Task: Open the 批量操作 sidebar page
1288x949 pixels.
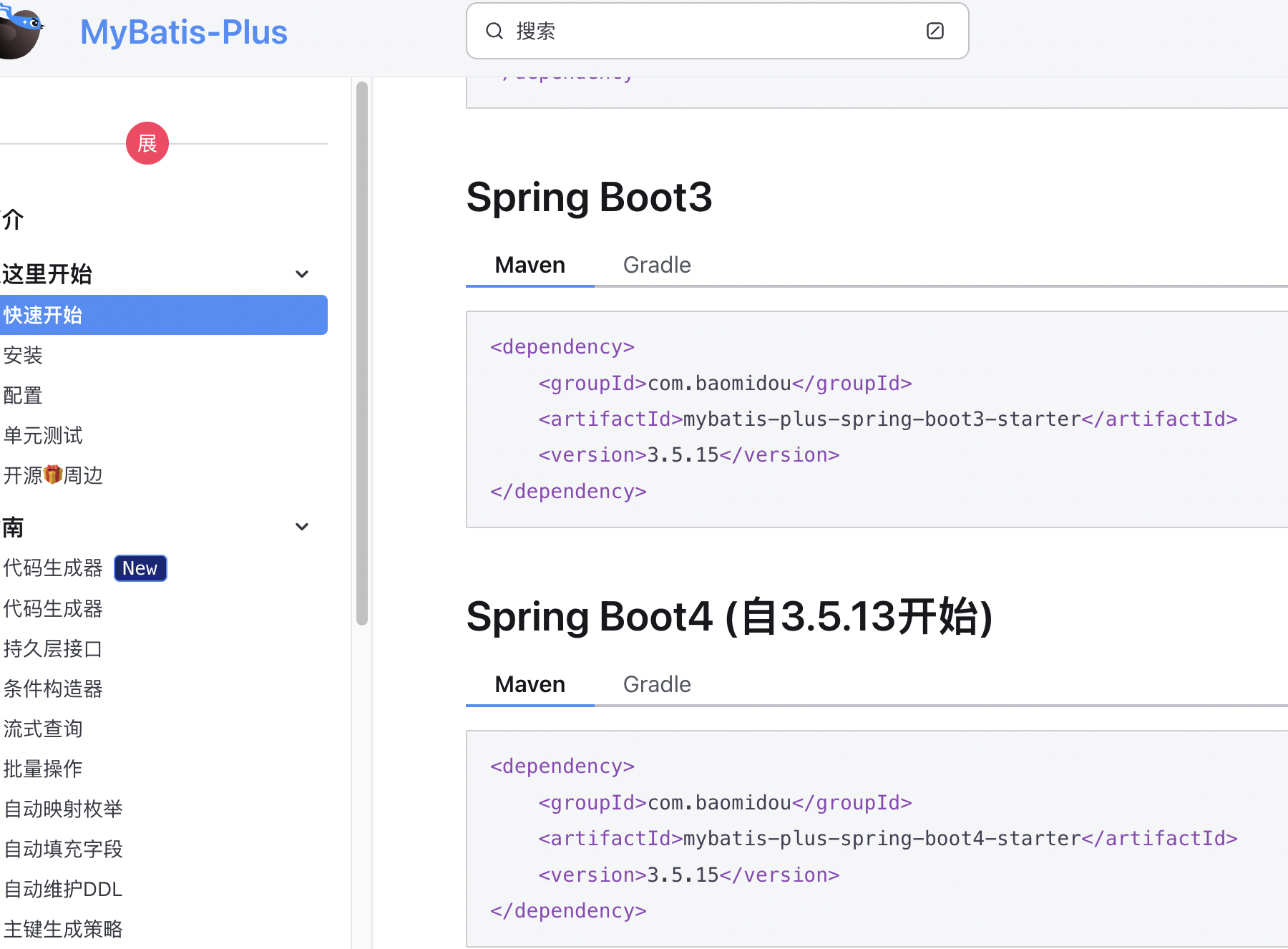Action: pyautogui.click(x=43, y=769)
